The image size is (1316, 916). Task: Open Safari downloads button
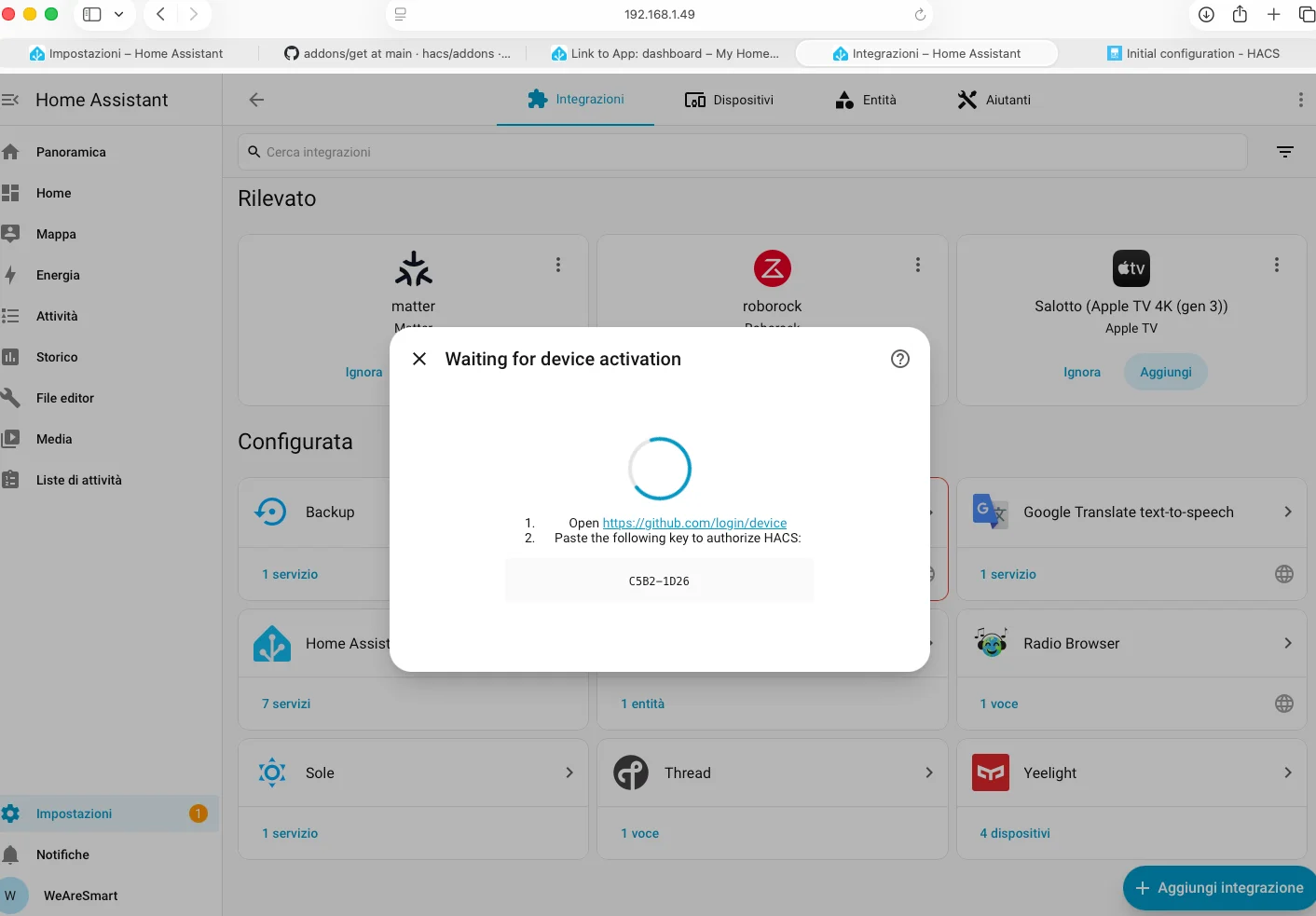(x=1206, y=14)
